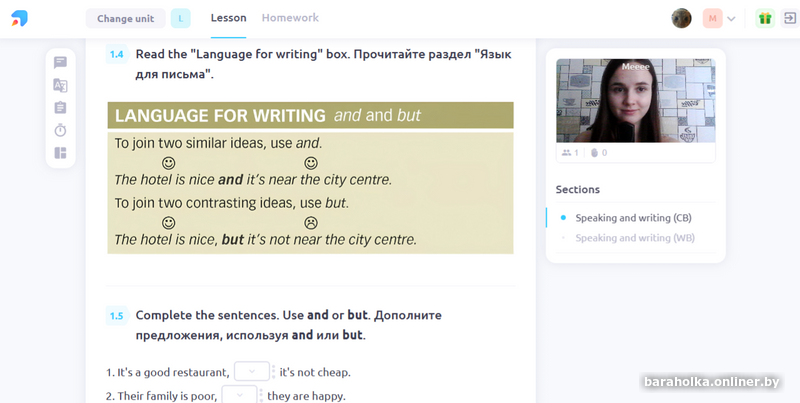Click the drag handle dots beside the sentence 2 dropdown
This screenshot has width=800, height=403.
coord(261,395)
